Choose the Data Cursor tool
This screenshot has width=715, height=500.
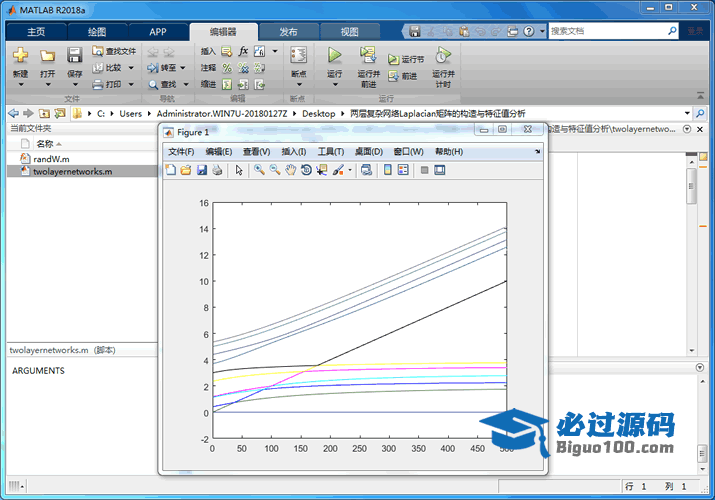pos(321,170)
